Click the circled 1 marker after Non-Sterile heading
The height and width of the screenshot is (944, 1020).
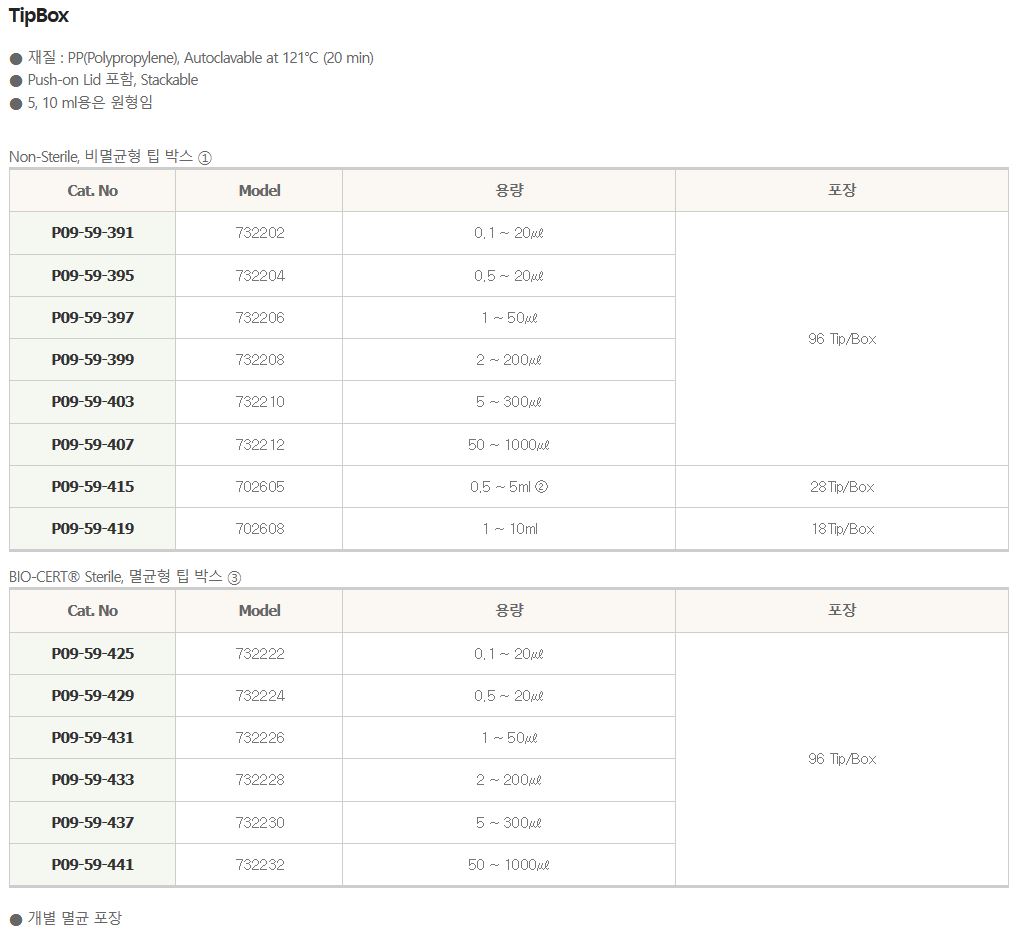(x=205, y=158)
